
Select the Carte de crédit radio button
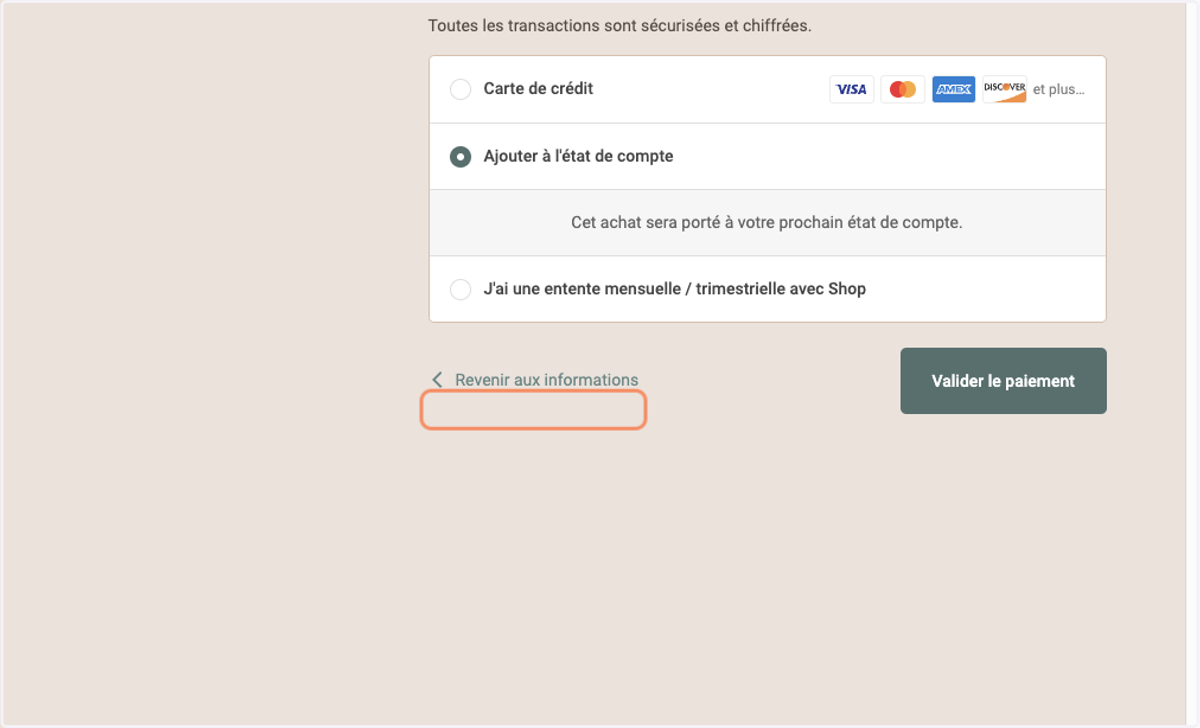pos(460,90)
